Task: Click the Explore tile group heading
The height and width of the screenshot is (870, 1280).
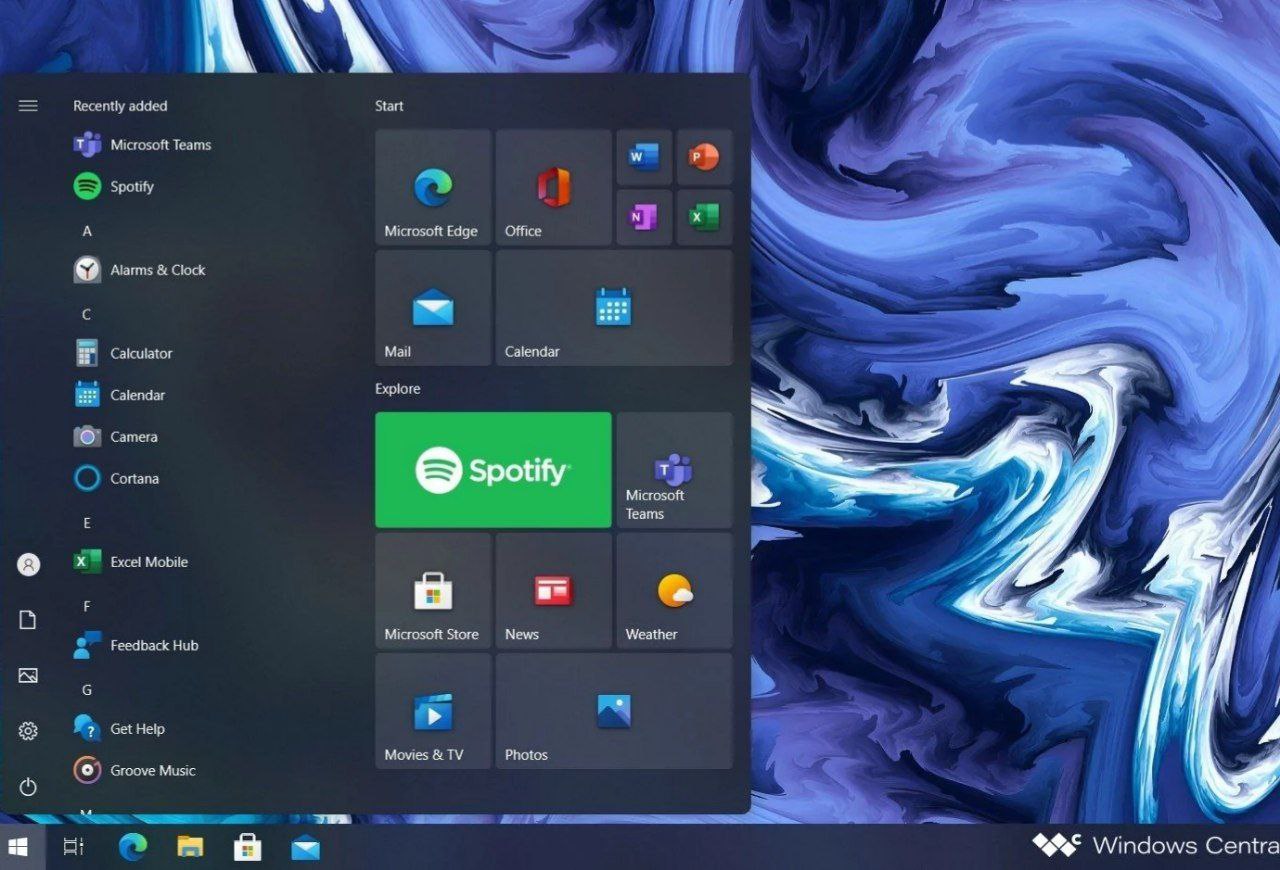Action: [x=398, y=389]
